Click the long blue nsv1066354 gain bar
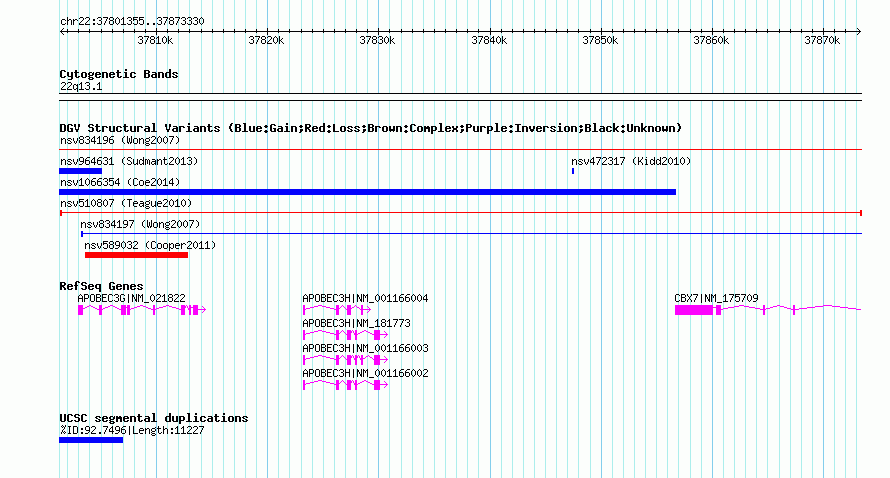The width and height of the screenshot is (890, 478). point(367,192)
